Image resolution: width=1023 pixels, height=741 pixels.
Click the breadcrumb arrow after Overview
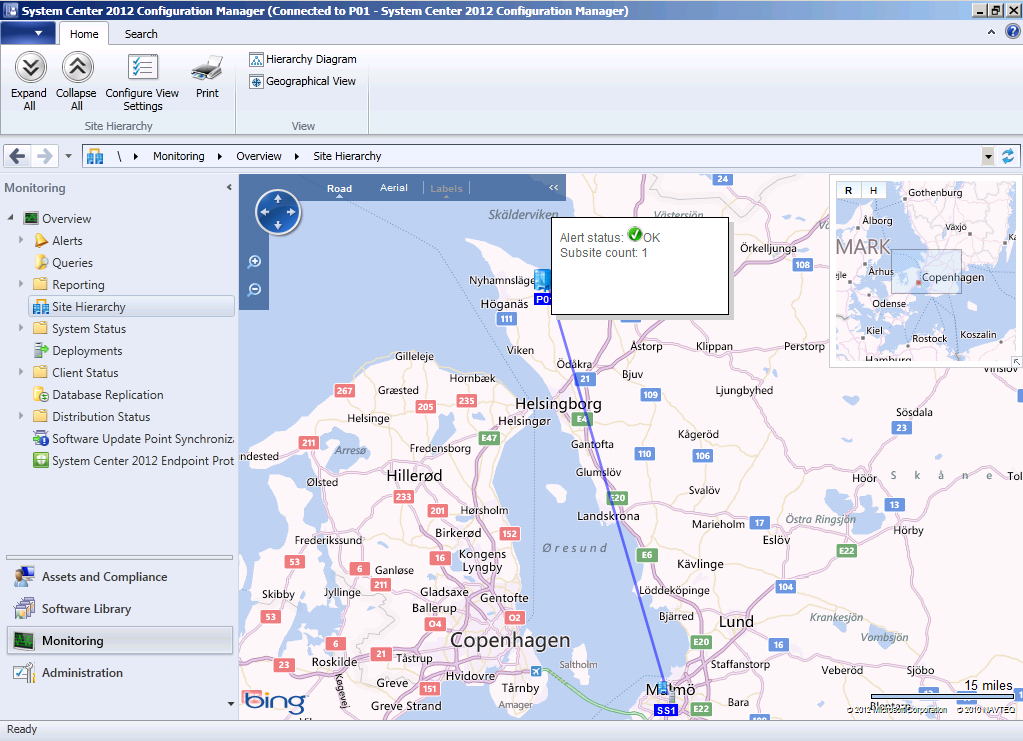coord(297,156)
